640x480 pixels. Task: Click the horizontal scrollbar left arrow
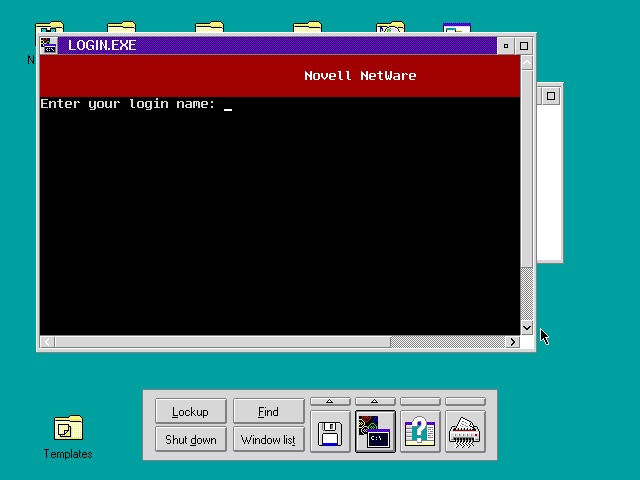click(47, 342)
